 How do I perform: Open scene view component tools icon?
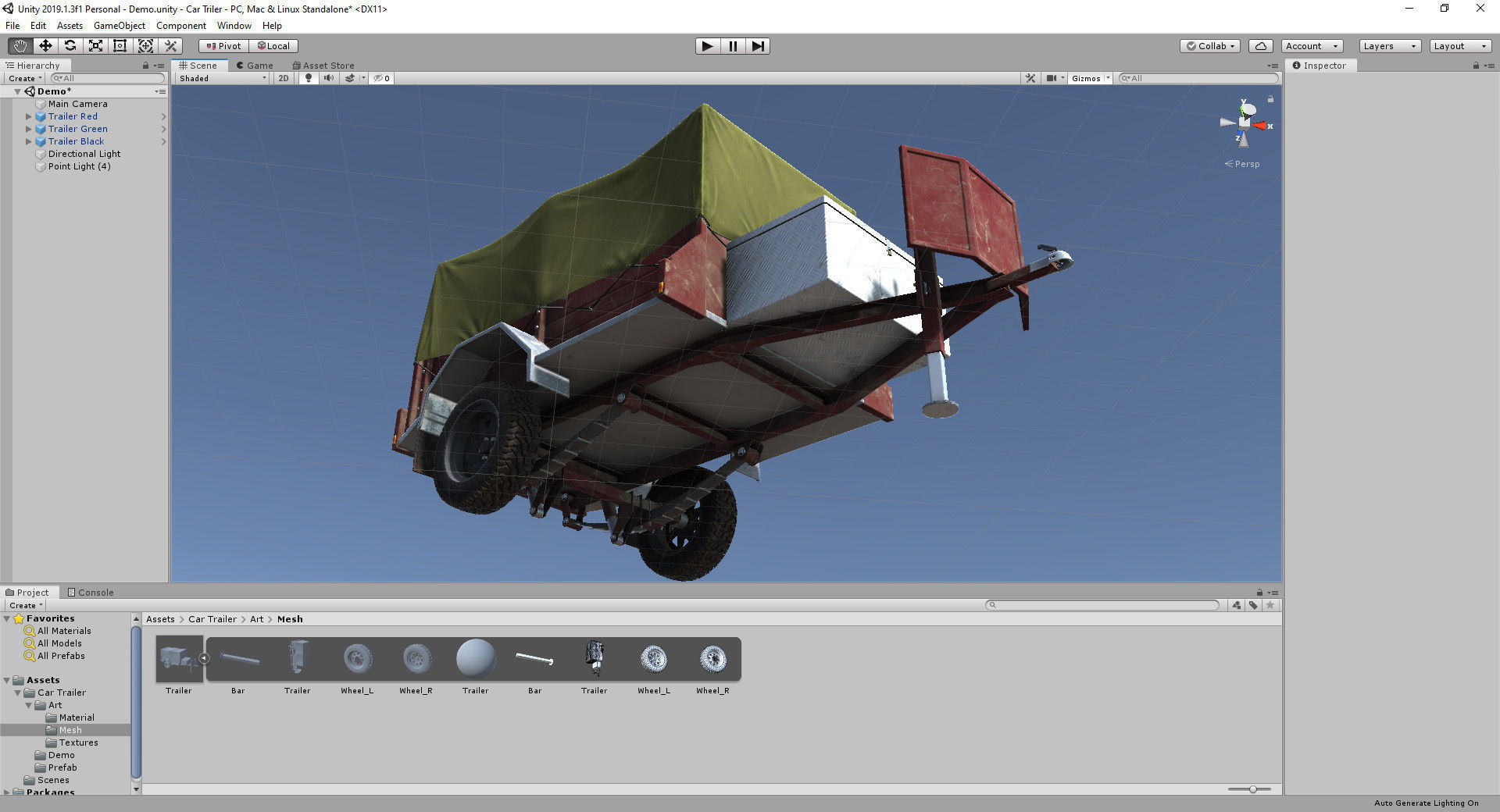[x=1030, y=78]
